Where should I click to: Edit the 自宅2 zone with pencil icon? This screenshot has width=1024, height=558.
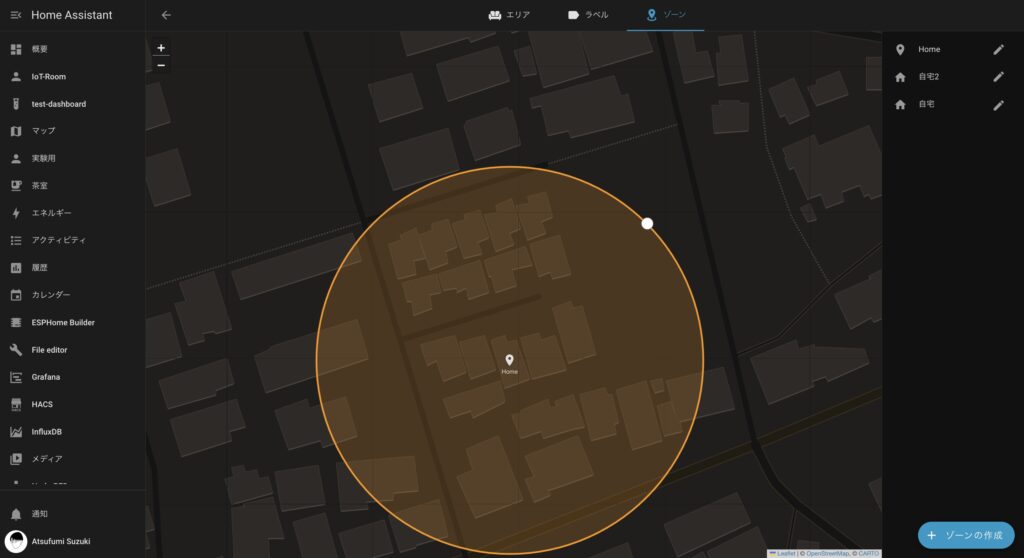pyautogui.click(x=997, y=77)
